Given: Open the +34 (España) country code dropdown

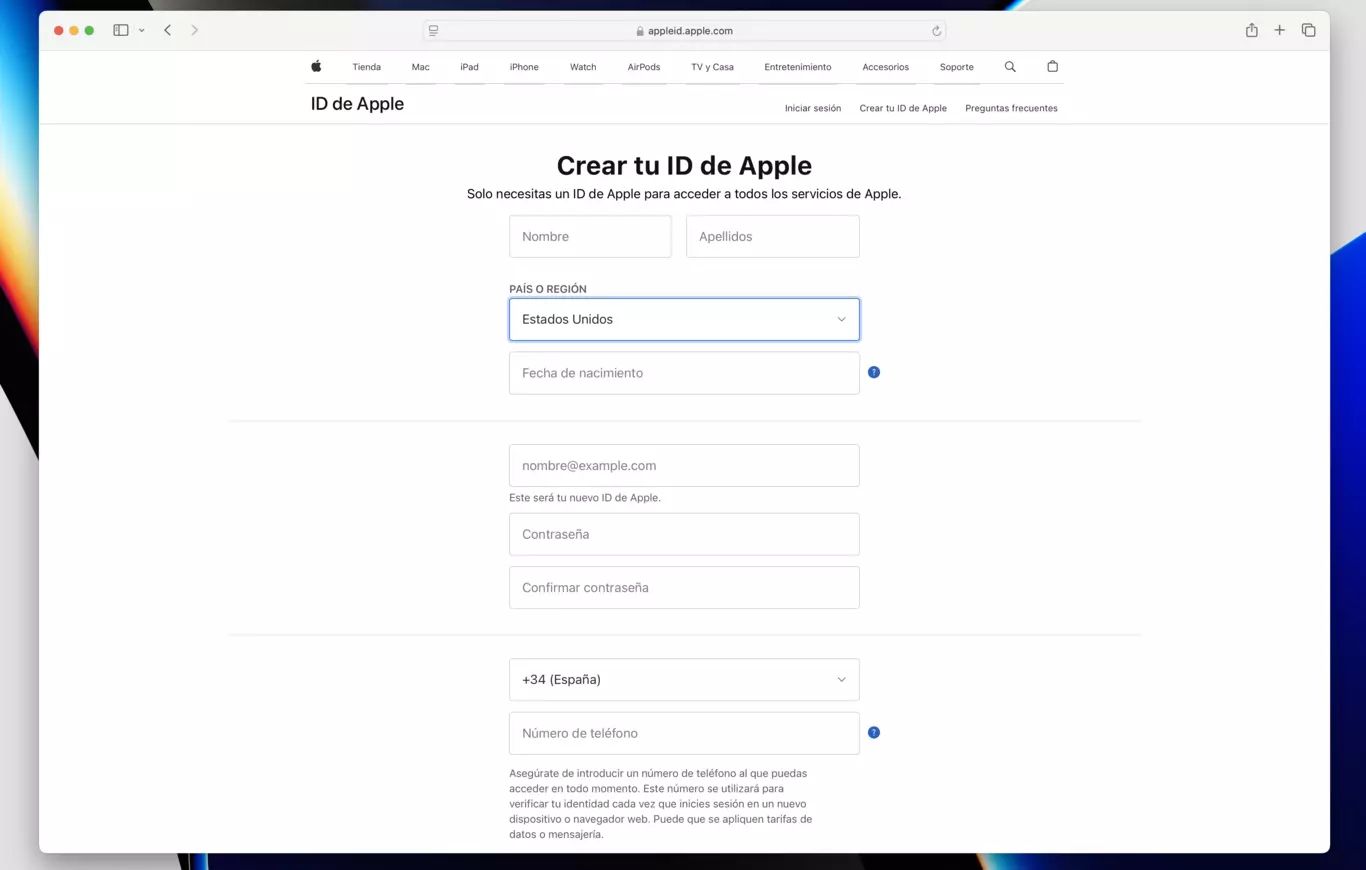Looking at the screenshot, I should click(x=684, y=680).
